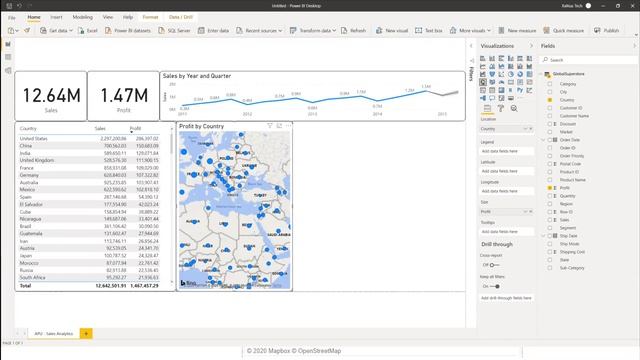Screen dimensions: 640x360
Task: Switch to the Modeling ribbon tab
Action: (x=82, y=17)
